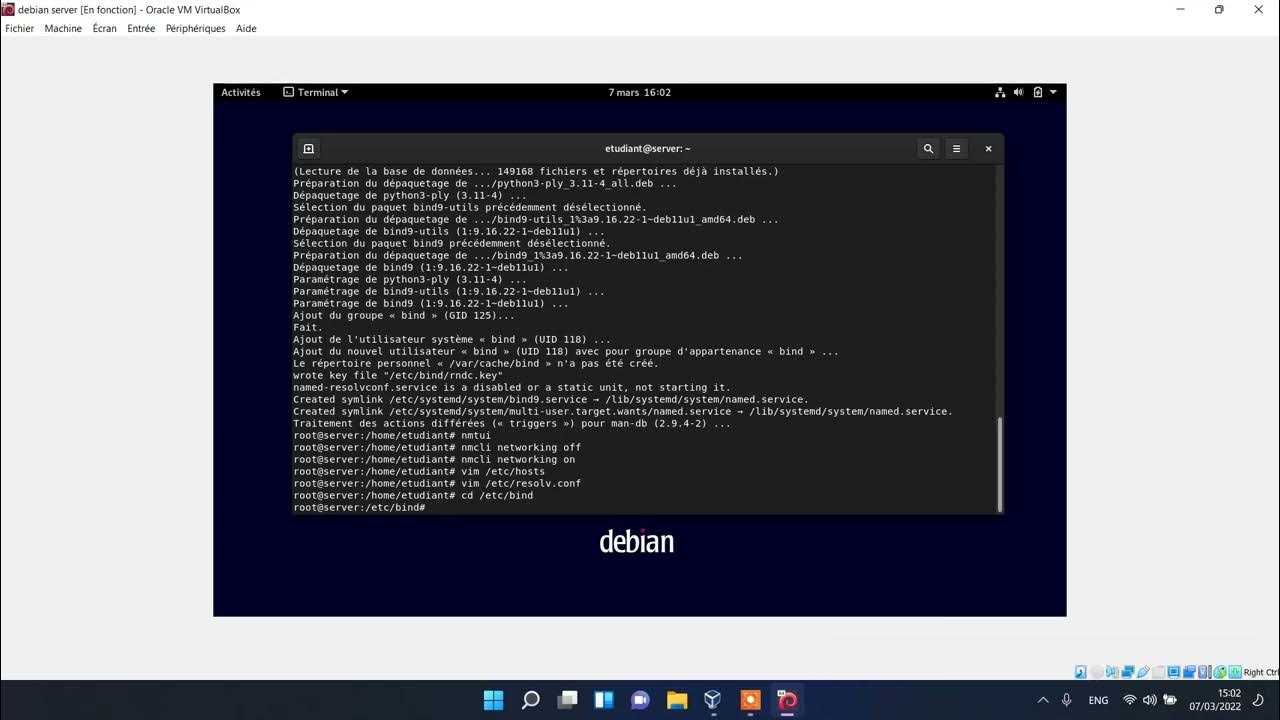Click the 'wrote key file' rndc.key line

point(398,376)
